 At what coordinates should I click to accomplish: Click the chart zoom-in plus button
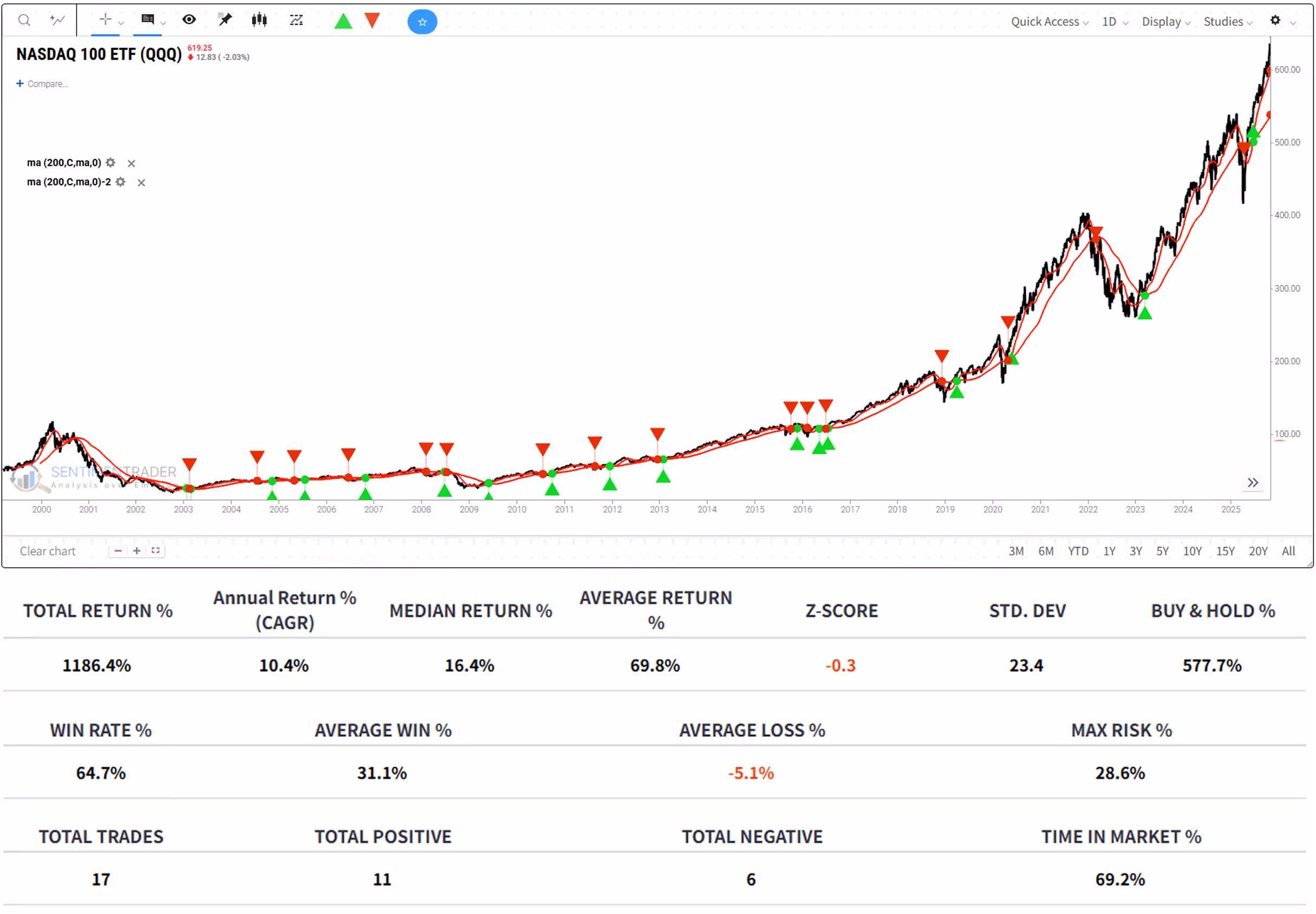coord(137,550)
